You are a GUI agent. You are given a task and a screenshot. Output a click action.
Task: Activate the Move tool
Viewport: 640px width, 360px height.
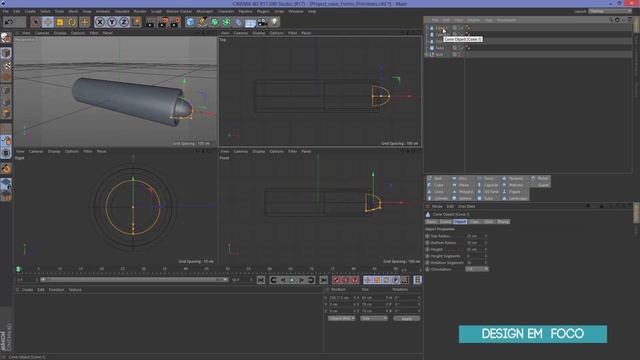click(48, 22)
